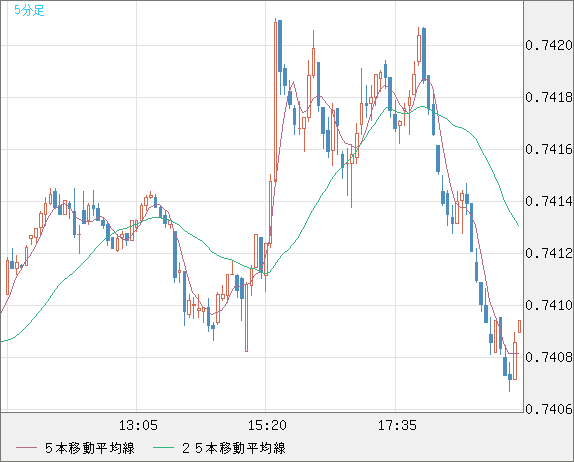The image size is (574, 462).
Task: Click the 13:05 time axis label
Action: coord(138,425)
